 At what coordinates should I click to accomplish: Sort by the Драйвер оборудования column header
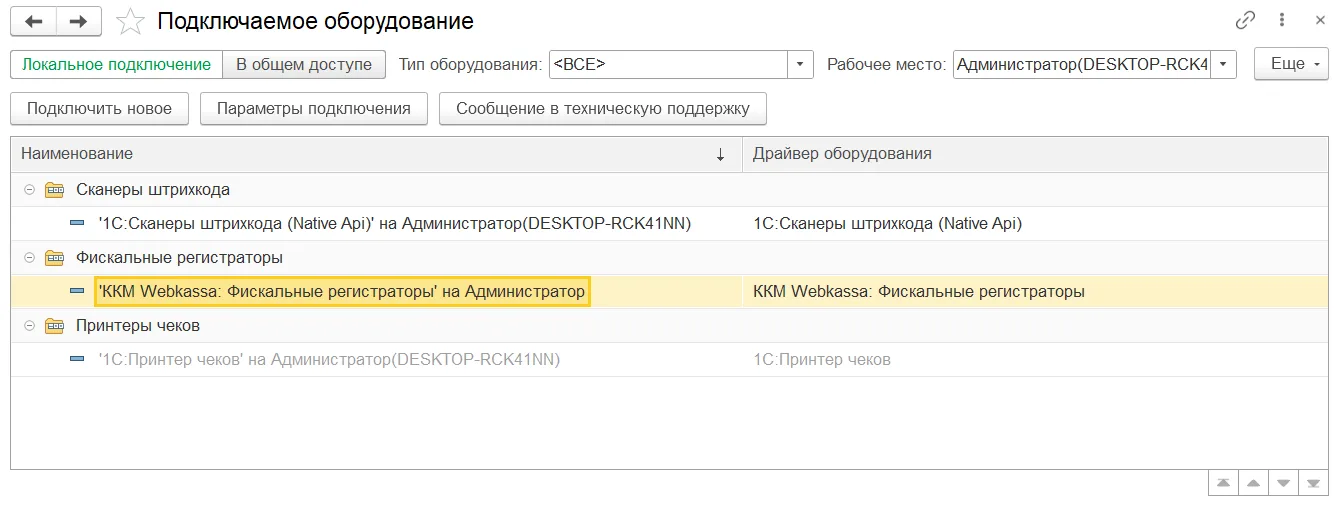coord(1034,154)
